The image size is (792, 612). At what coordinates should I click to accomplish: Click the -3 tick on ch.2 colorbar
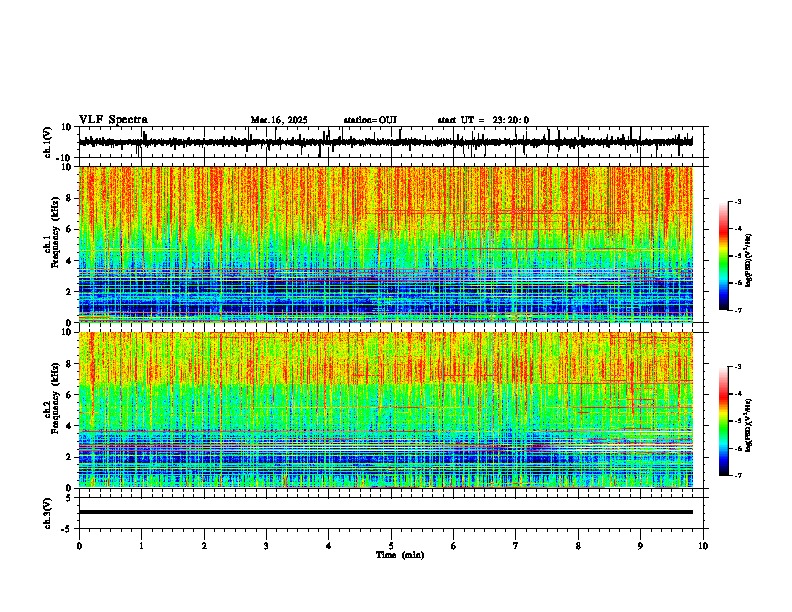tap(737, 367)
